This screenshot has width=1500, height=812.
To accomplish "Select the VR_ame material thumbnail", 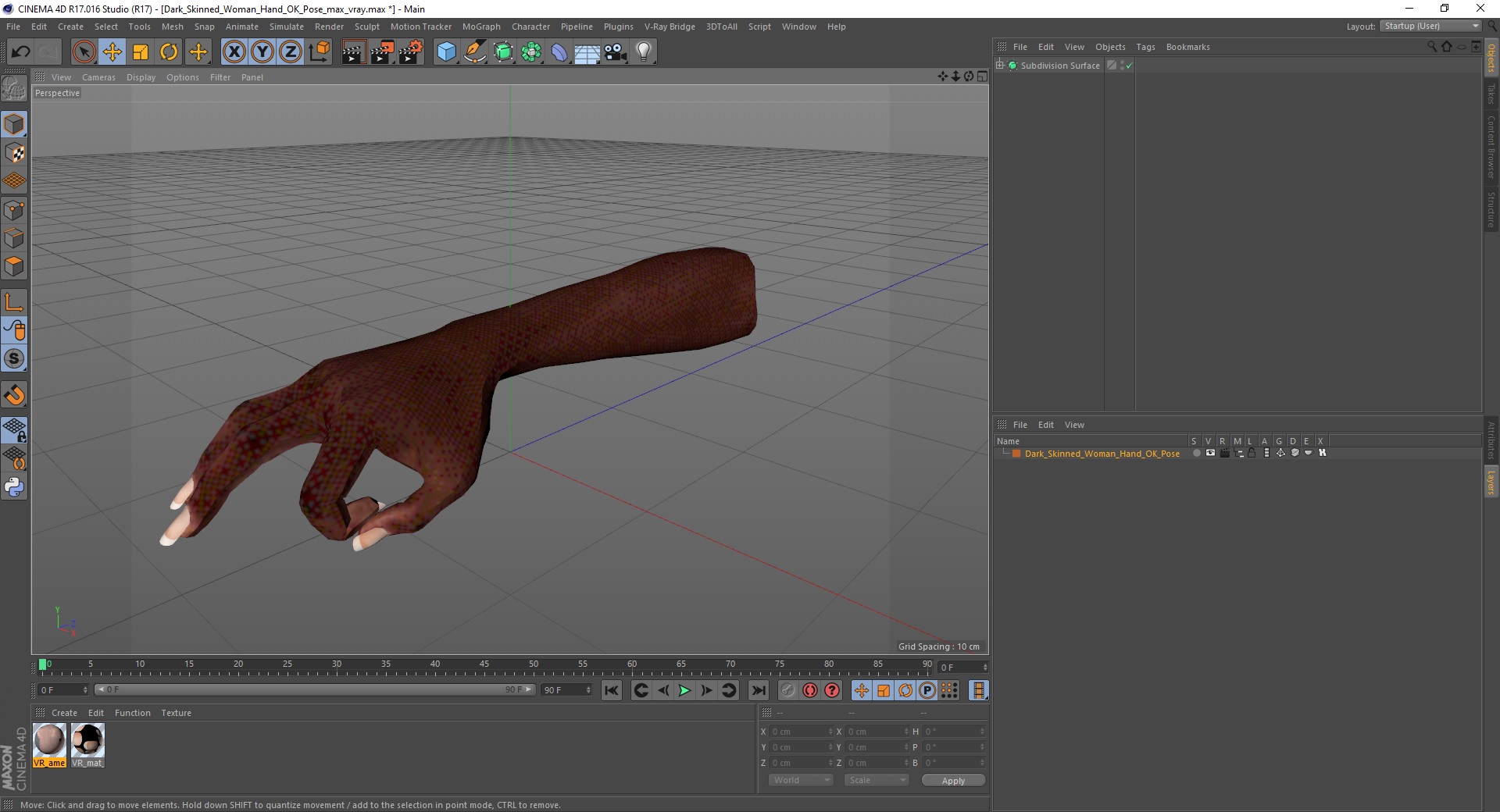I will (49, 746).
